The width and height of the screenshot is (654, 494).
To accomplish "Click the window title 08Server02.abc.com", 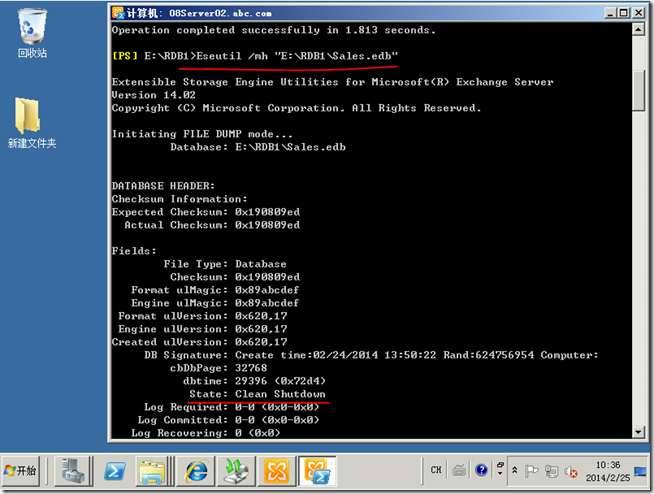I will [220, 13].
